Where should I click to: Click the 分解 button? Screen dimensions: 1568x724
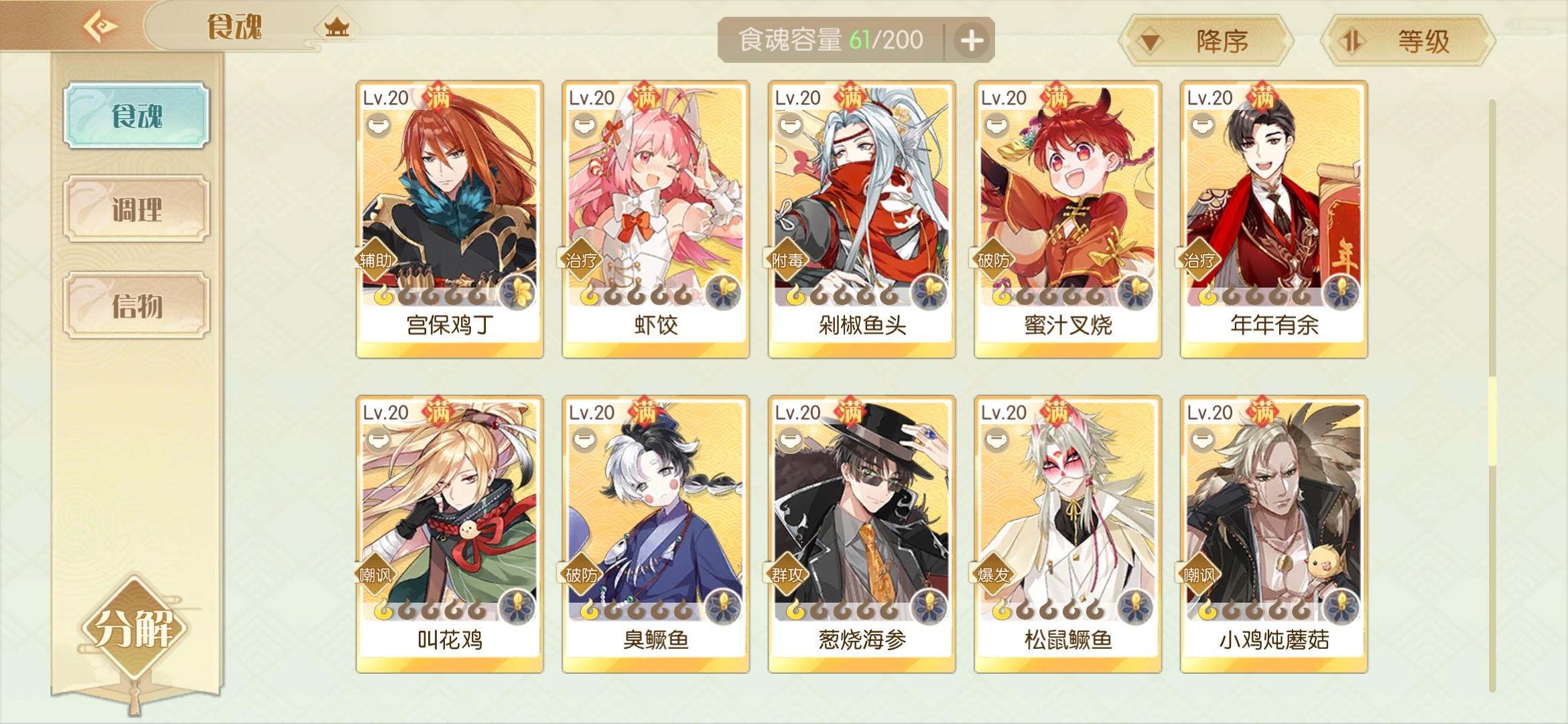pos(134,629)
